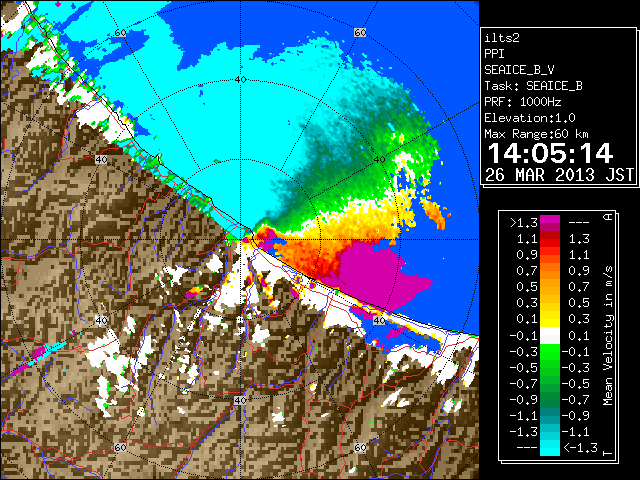
Task: Click the 'SEAICE_B_V' product name
Action: tap(519, 70)
